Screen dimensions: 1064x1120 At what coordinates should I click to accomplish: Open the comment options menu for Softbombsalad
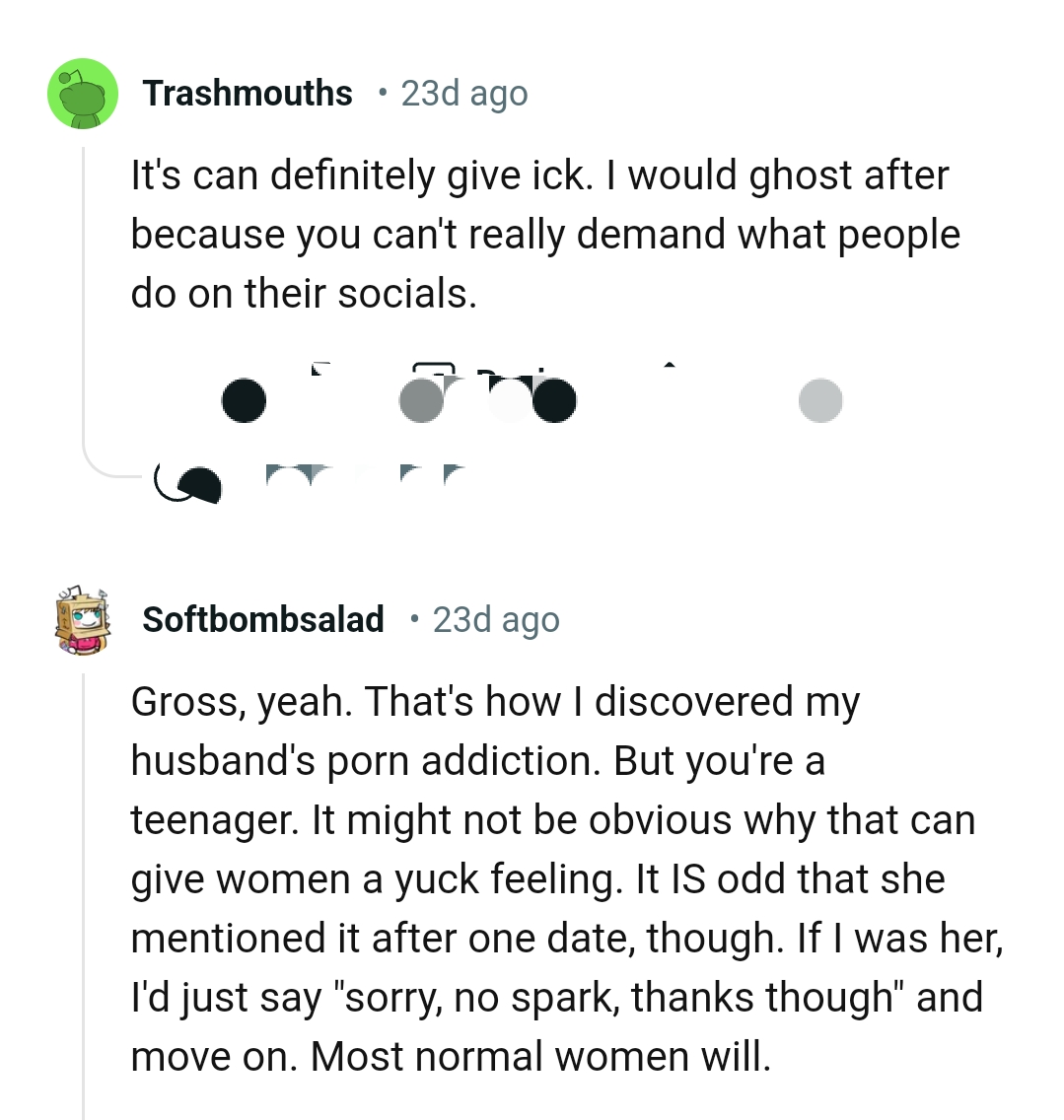coord(821,399)
